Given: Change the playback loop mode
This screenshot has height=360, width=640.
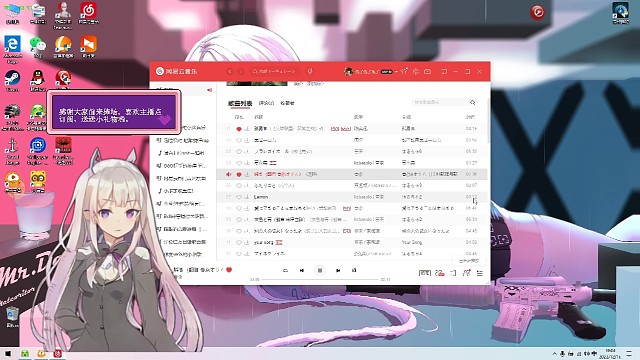Looking at the screenshot, I should pyautogui.click(x=285, y=270).
